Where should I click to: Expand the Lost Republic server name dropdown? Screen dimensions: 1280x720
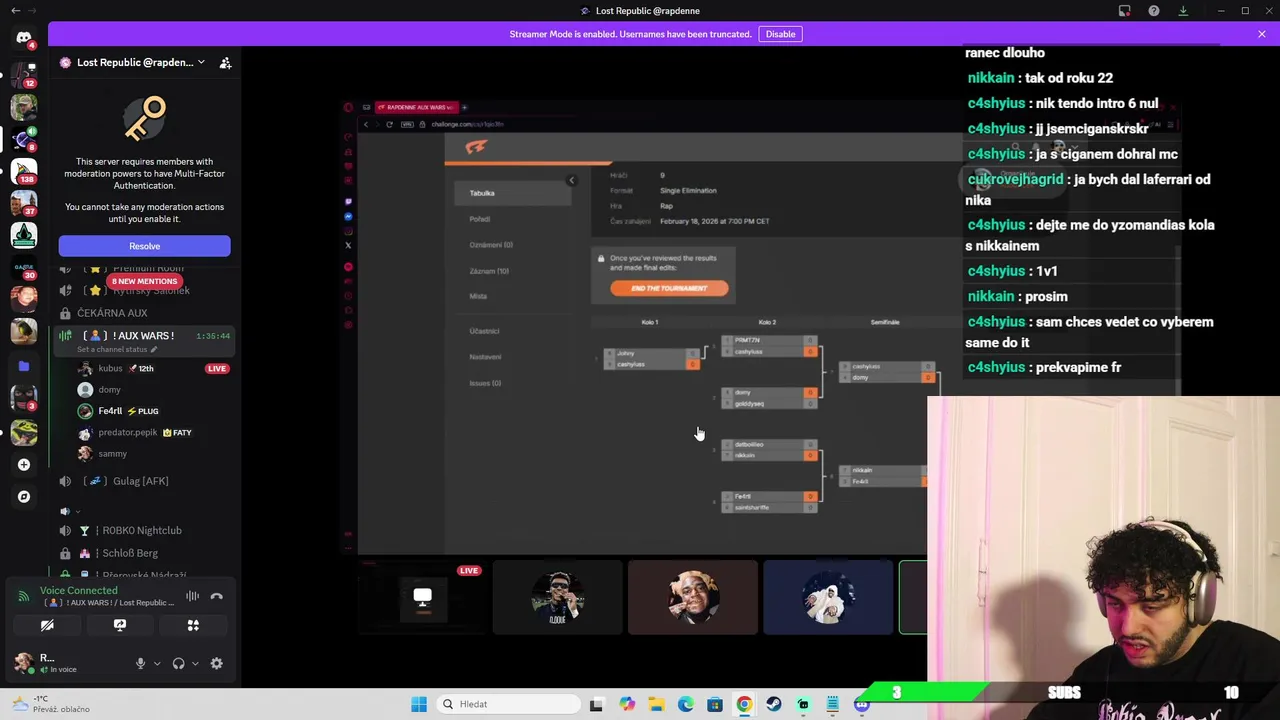[201, 62]
